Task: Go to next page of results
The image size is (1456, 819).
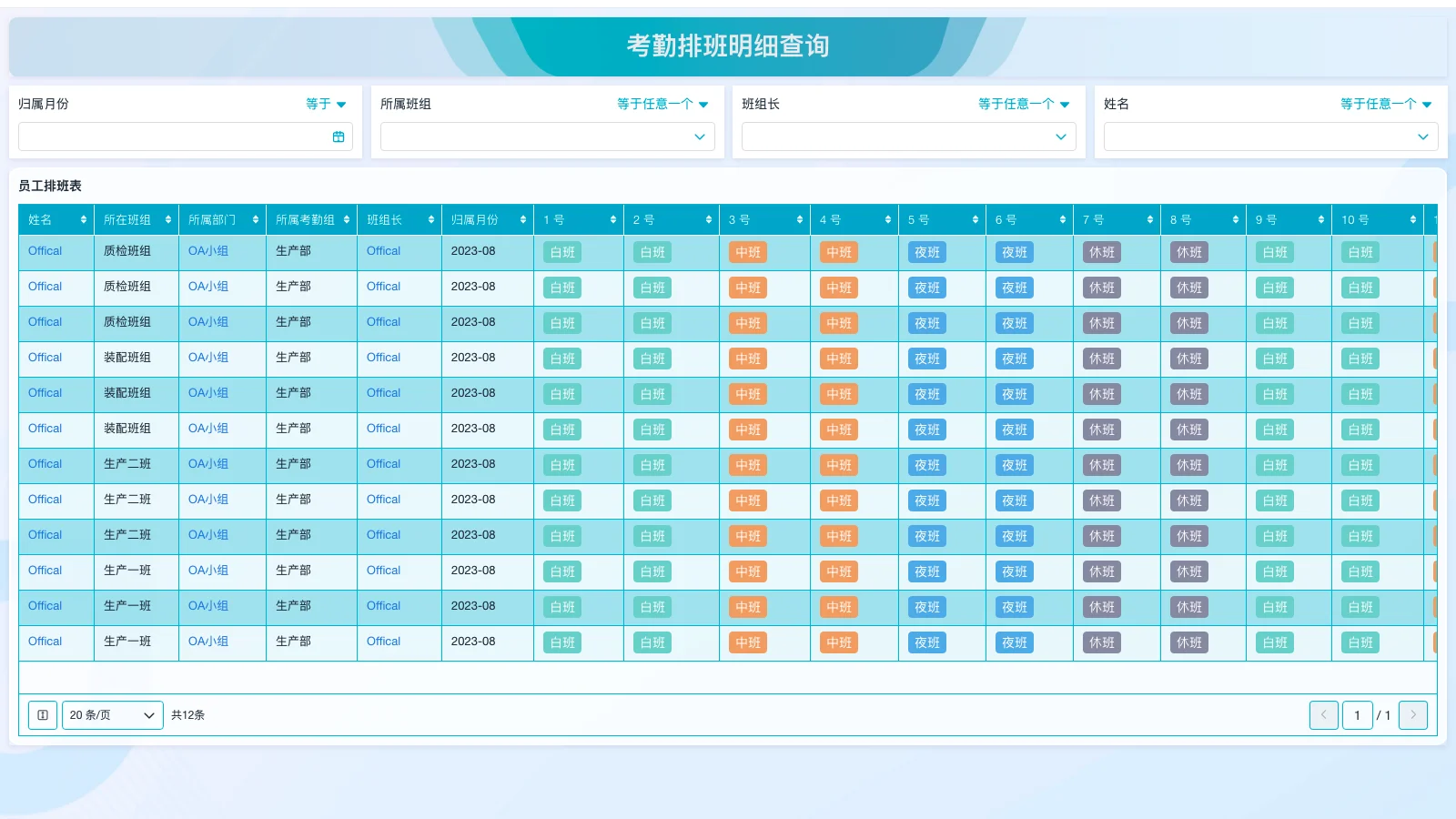Action: [1413, 715]
